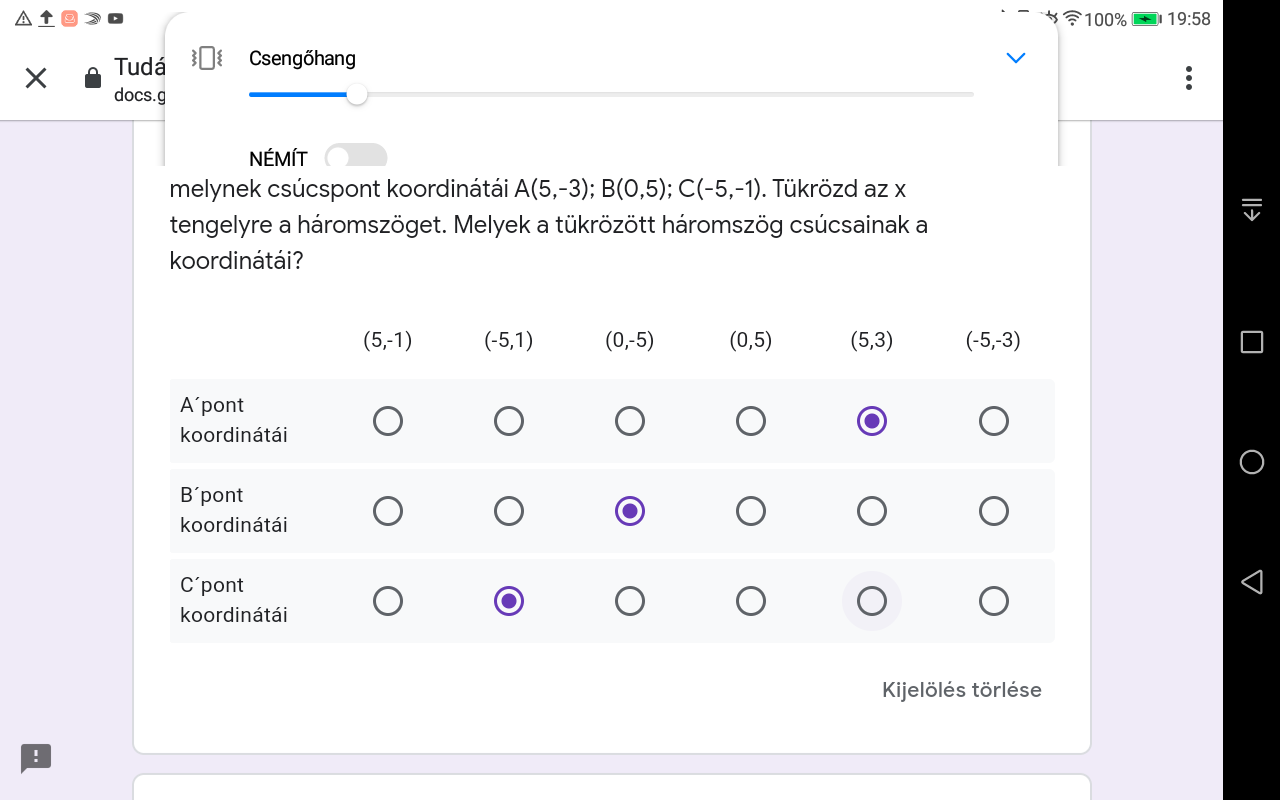Screen dimensions: 1280x800
Task: Tap the lock icon beside the URL
Action: (93, 78)
